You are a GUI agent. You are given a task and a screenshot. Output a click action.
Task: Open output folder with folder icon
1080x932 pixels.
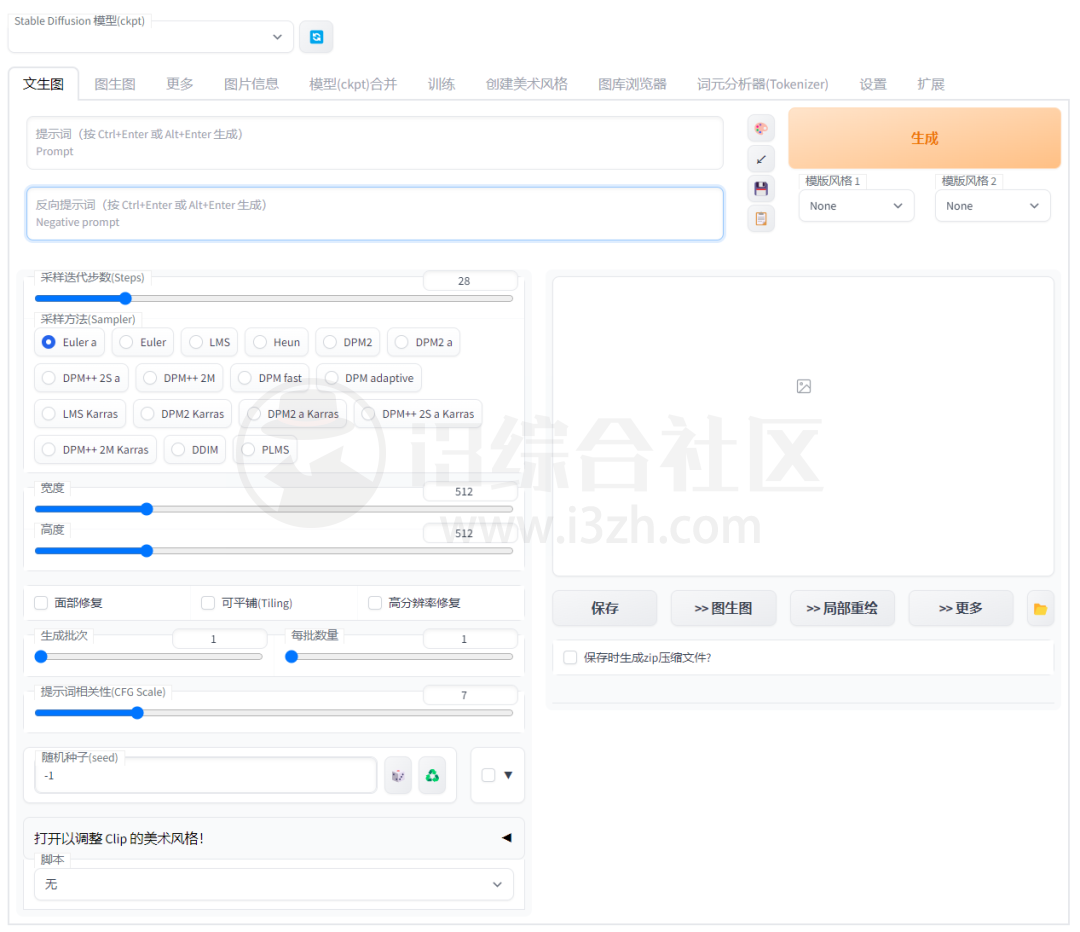click(x=1040, y=609)
